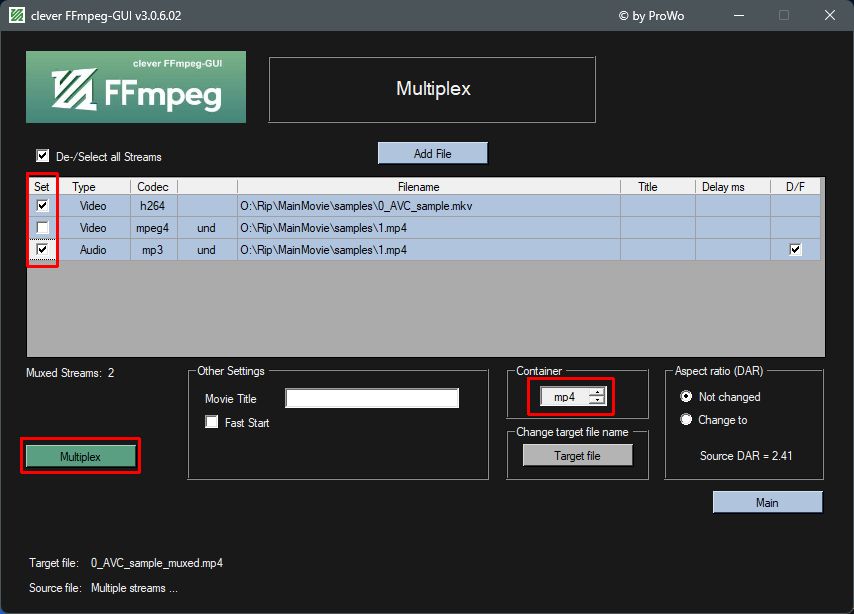This screenshot has height=614, width=854.
Task: Click the mpeg4 codec cell
Action: click(154, 228)
